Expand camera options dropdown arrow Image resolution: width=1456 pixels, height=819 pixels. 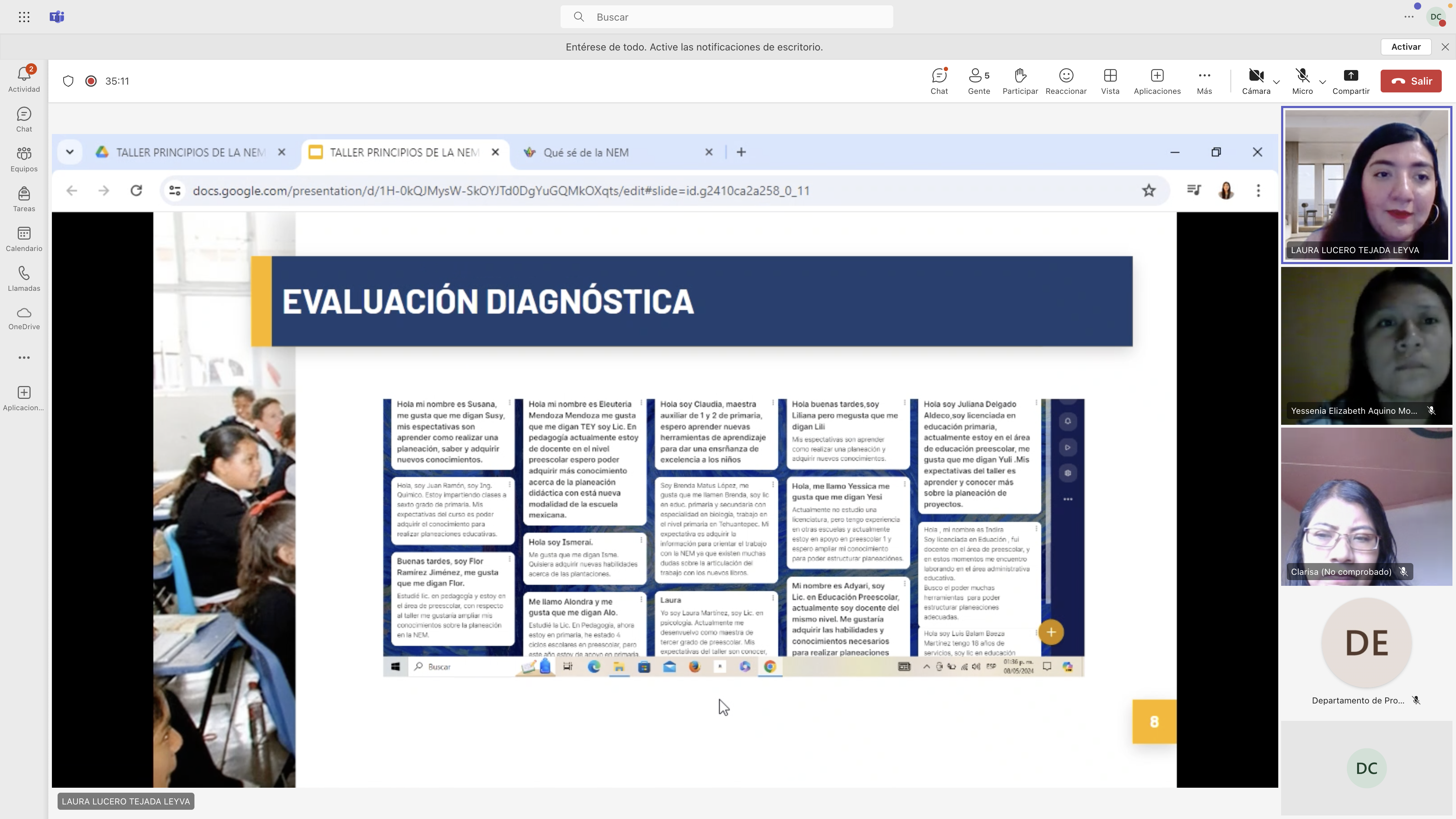(x=1276, y=82)
